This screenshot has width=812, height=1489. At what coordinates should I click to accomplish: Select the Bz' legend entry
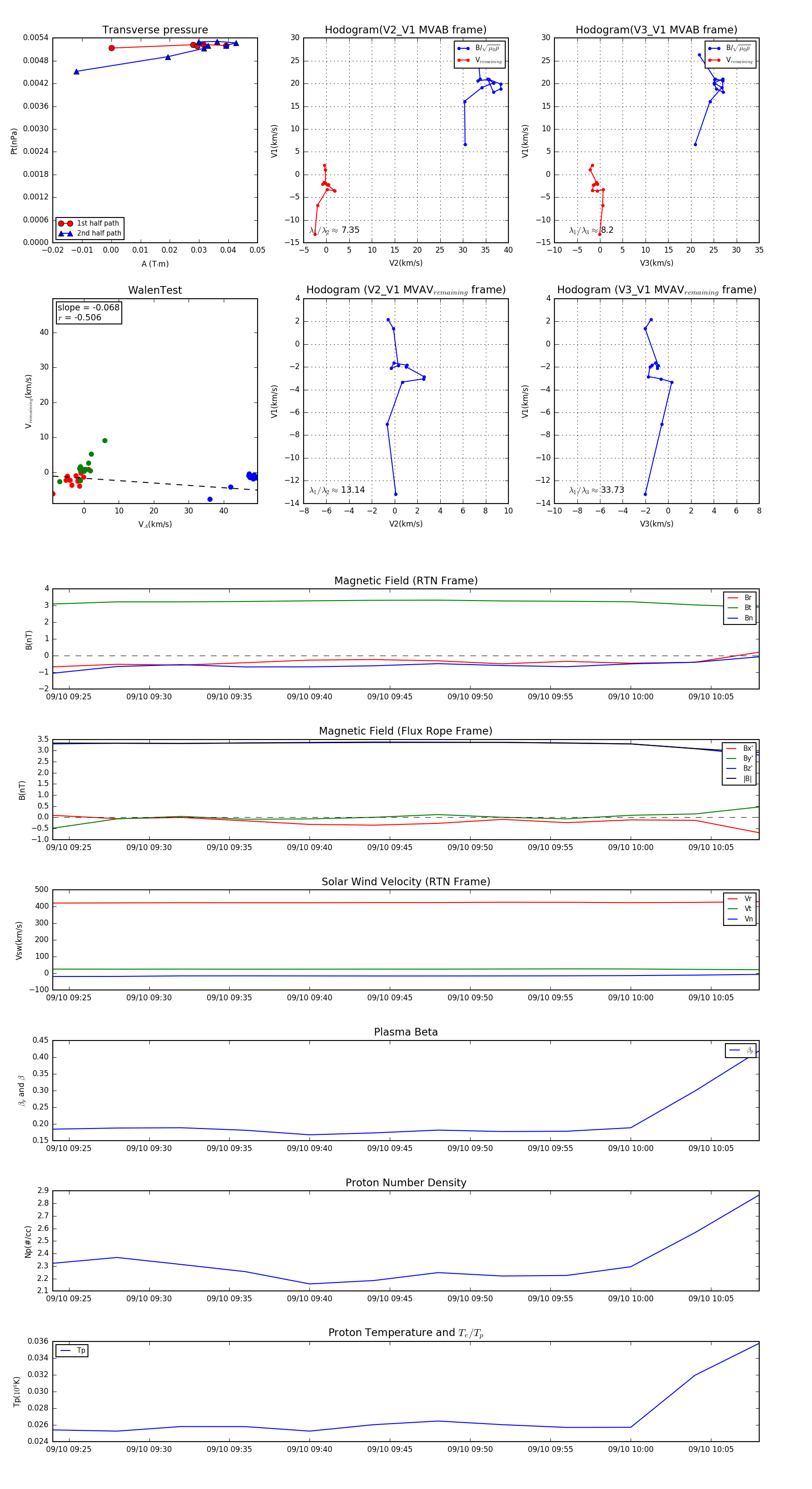click(739, 768)
